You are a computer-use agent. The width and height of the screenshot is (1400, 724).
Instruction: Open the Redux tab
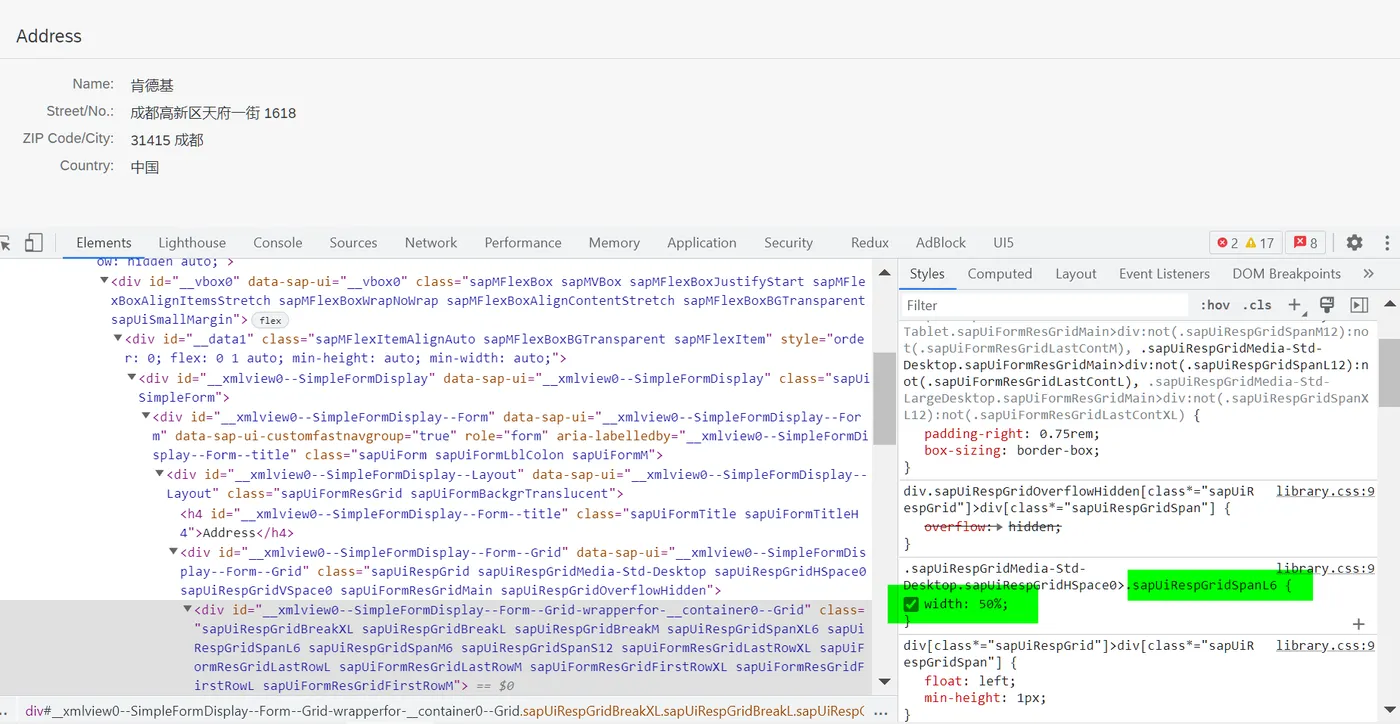[x=870, y=243]
